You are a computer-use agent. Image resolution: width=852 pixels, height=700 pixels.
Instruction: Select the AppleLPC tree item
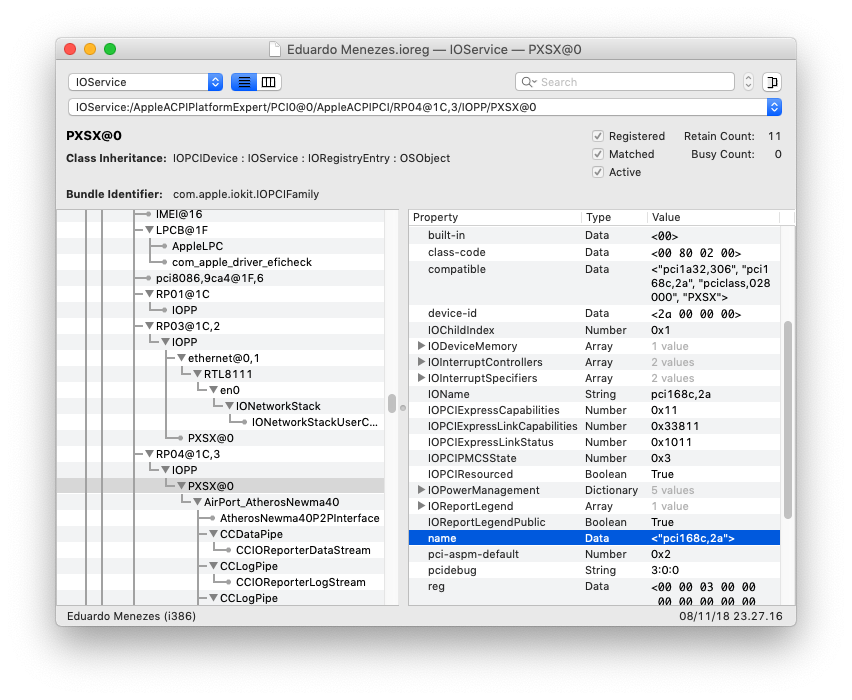(x=197, y=246)
